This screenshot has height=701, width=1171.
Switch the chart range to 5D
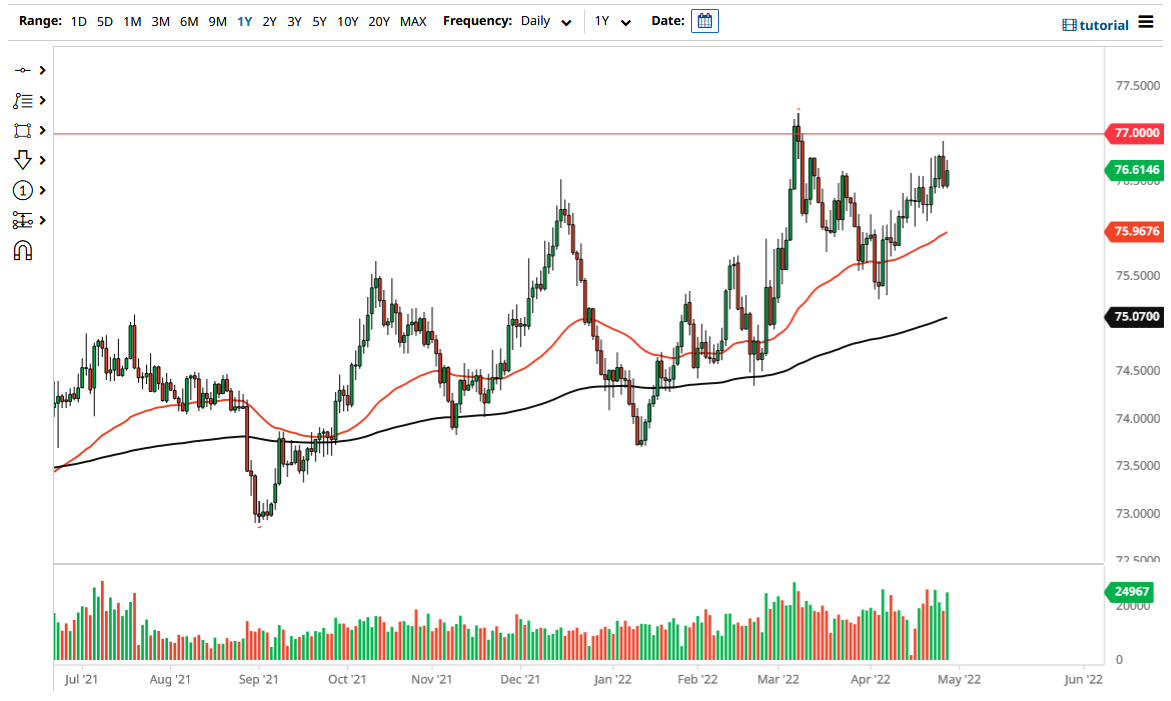[x=104, y=20]
